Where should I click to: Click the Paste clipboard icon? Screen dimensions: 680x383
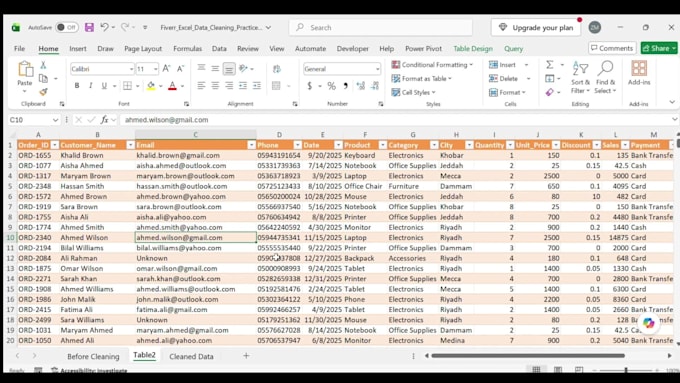25,69
